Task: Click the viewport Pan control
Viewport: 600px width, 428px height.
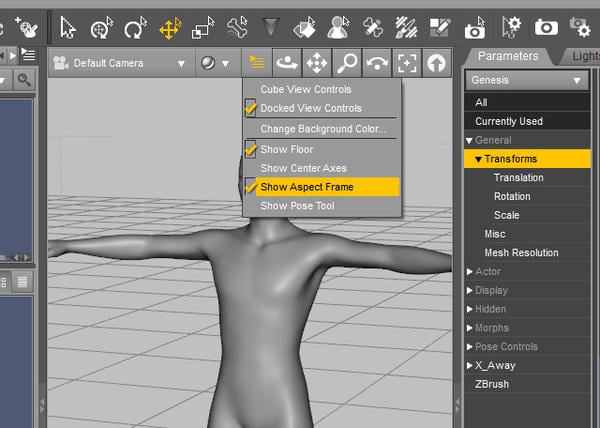Action: 317,63
